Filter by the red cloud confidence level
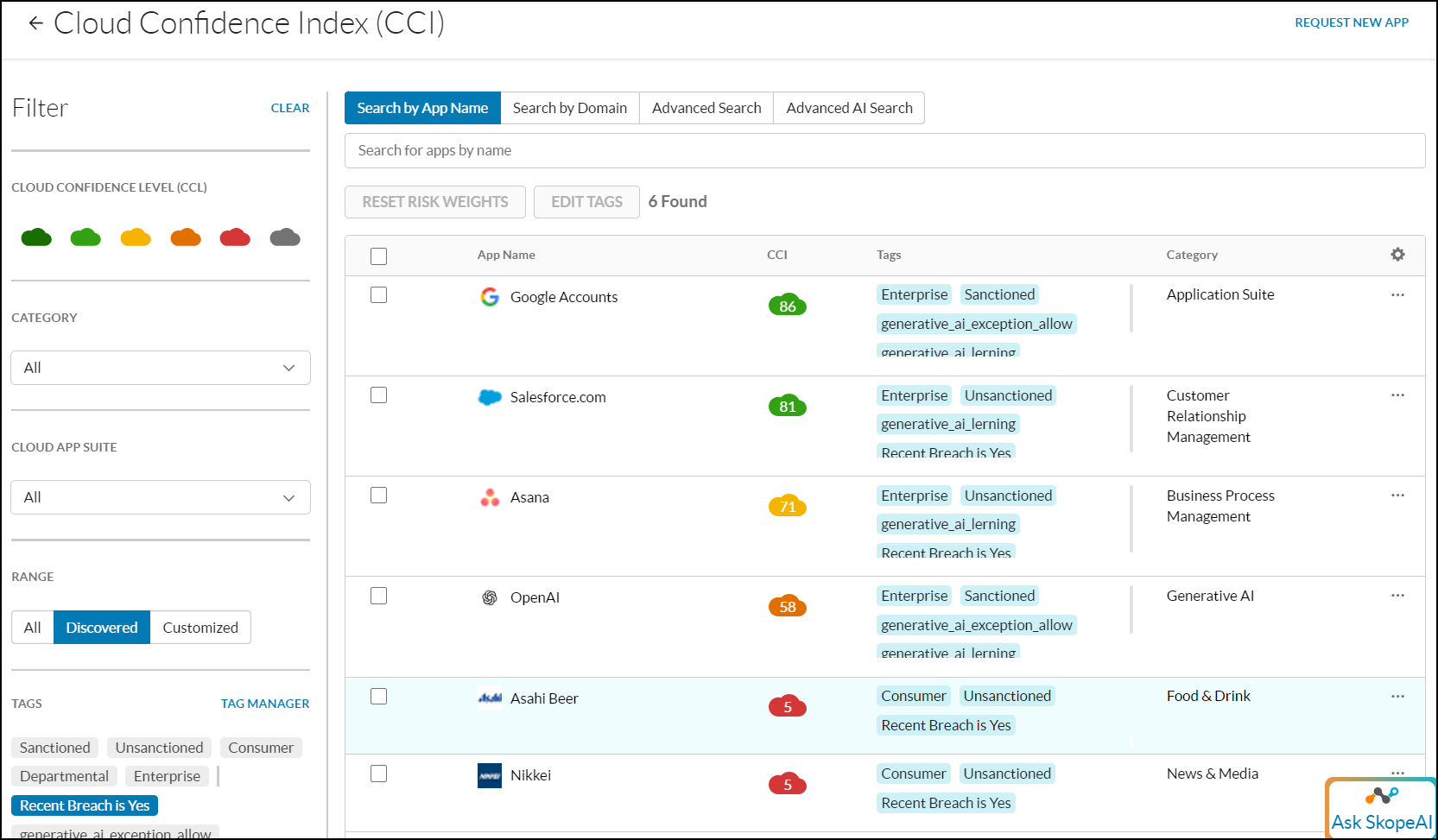This screenshot has width=1438, height=840. [x=235, y=237]
